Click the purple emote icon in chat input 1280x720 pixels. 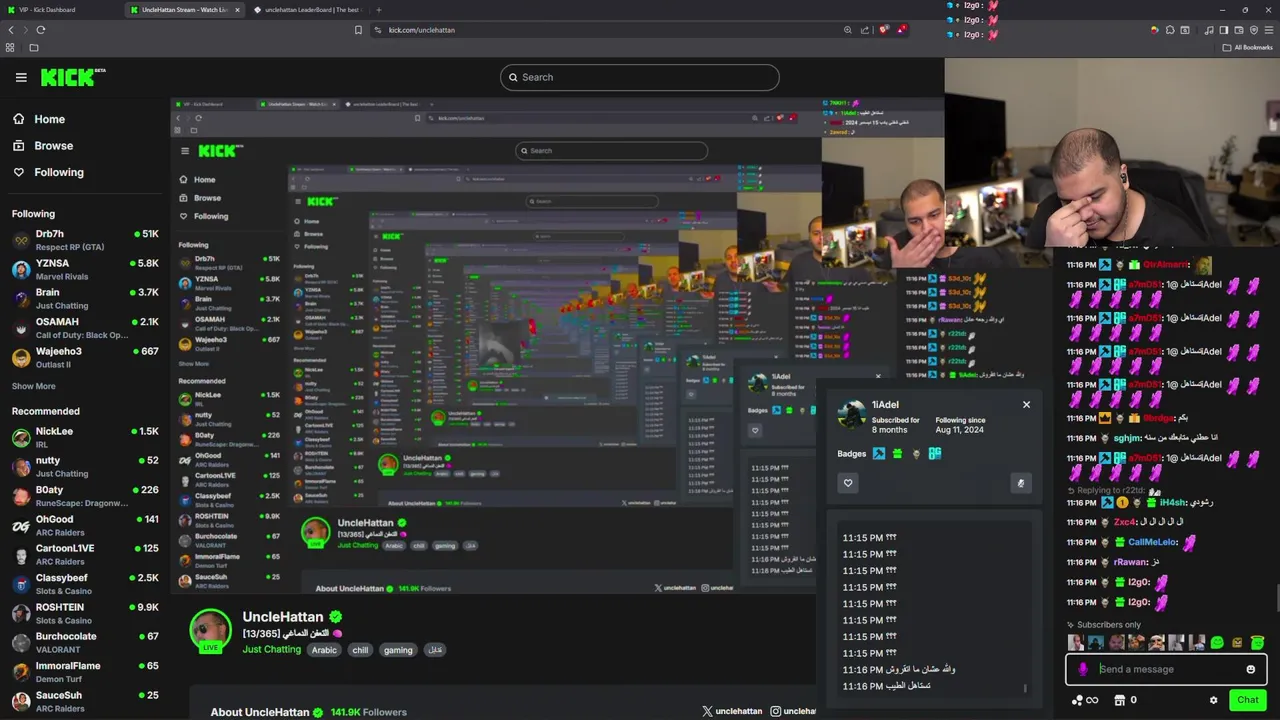coord(1083,670)
